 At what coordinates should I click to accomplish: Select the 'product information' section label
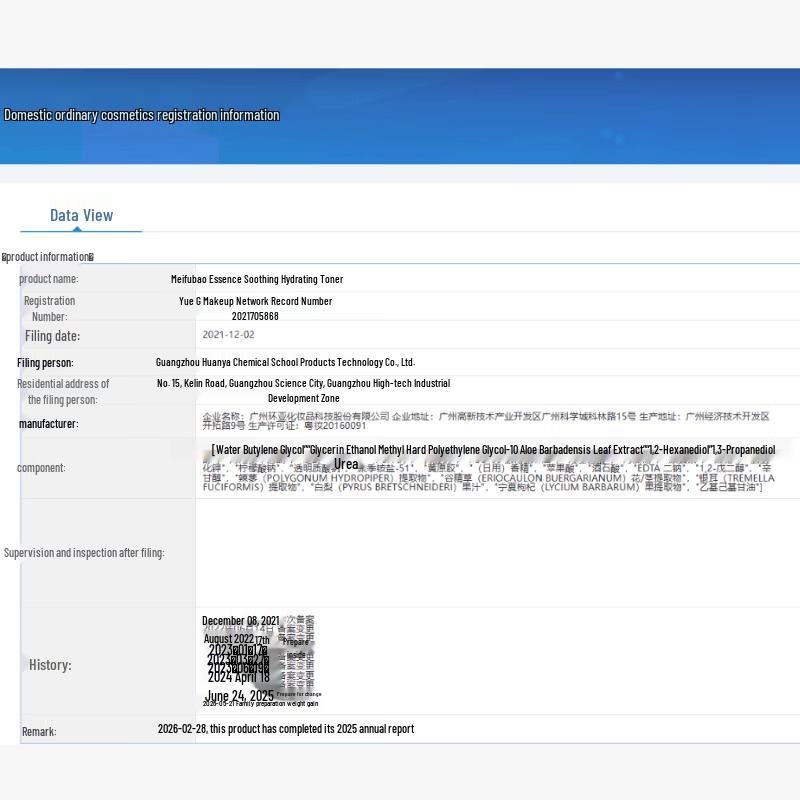(x=48, y=257)
